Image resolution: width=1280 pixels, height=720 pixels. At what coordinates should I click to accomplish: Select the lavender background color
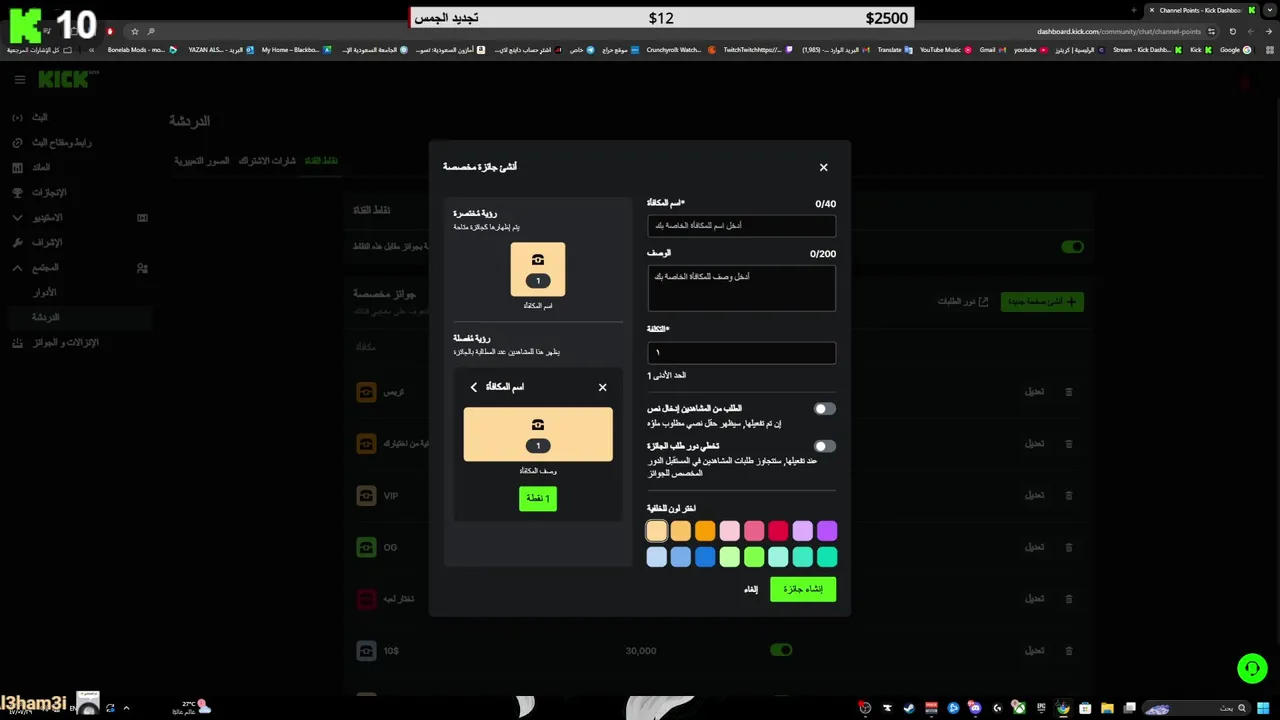pos(803,531)
